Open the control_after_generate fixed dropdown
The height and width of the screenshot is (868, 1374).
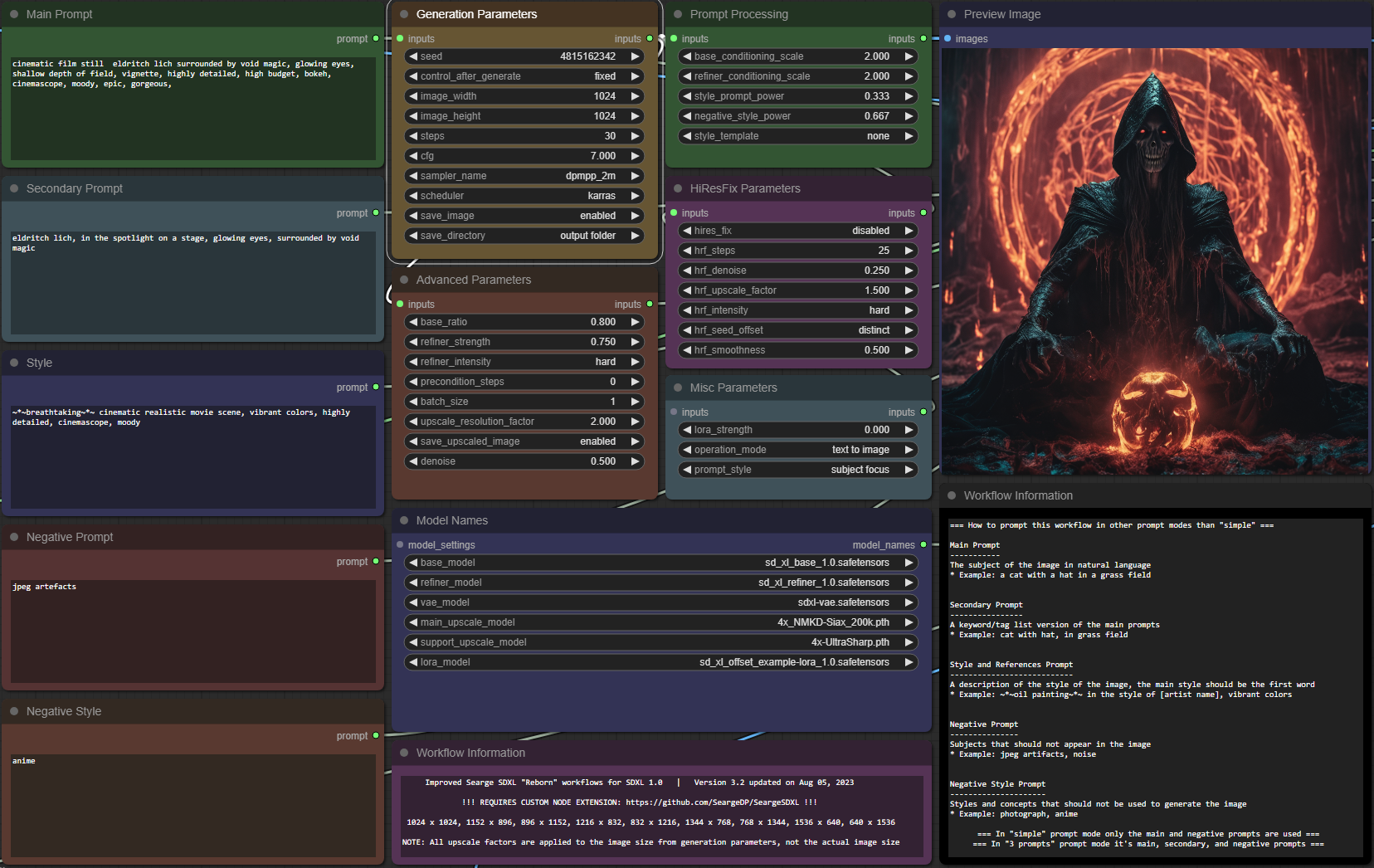pyautogui.click(x=524, y=76)
